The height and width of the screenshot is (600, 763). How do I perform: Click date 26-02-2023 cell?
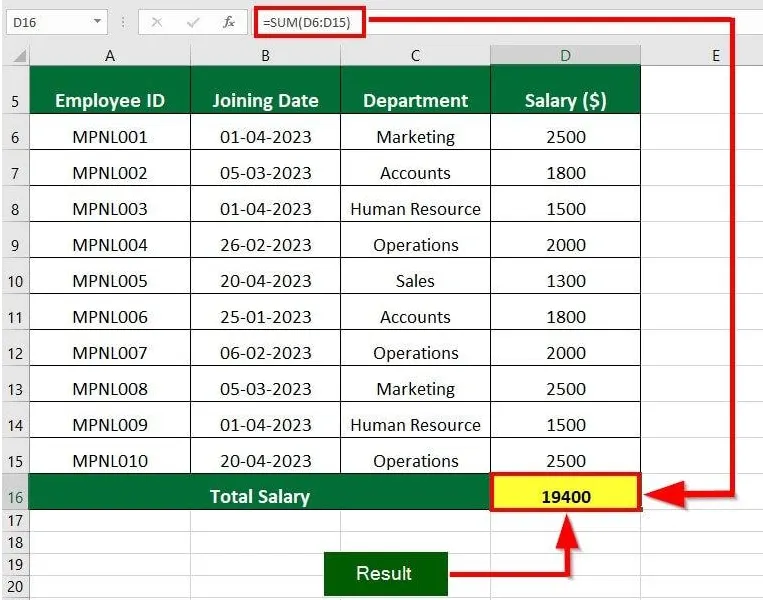tap(265, 240)
